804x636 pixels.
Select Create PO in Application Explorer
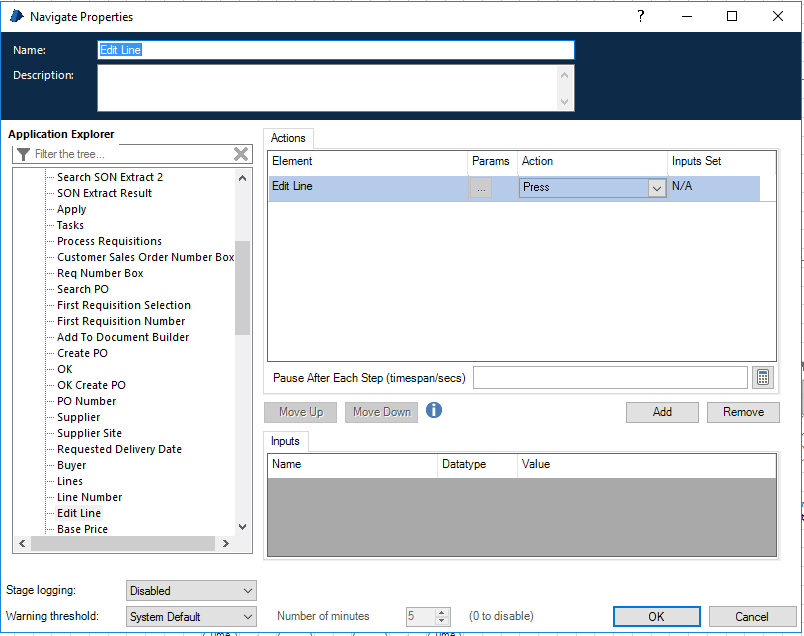pyautogui.click(x=82, y=353)
